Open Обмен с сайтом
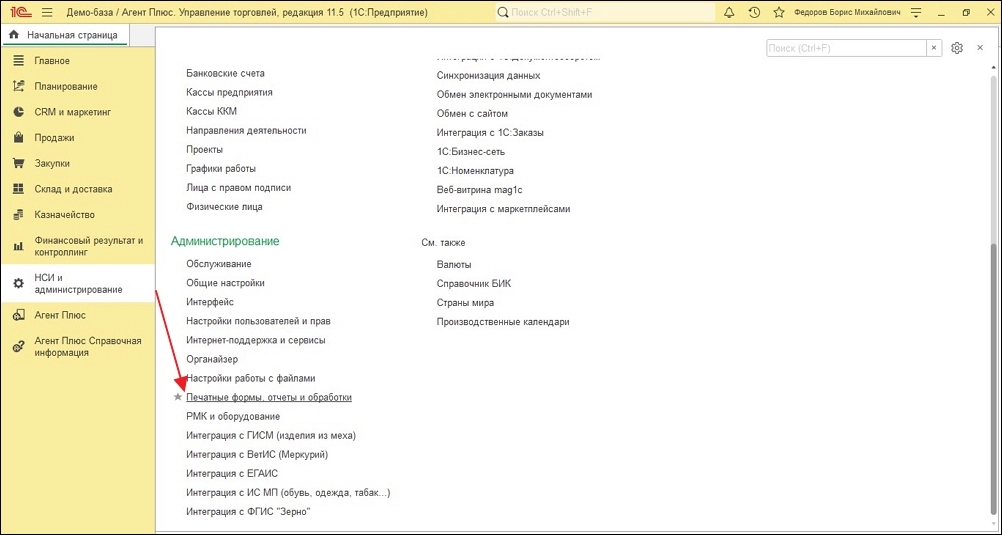 [472, 114]
